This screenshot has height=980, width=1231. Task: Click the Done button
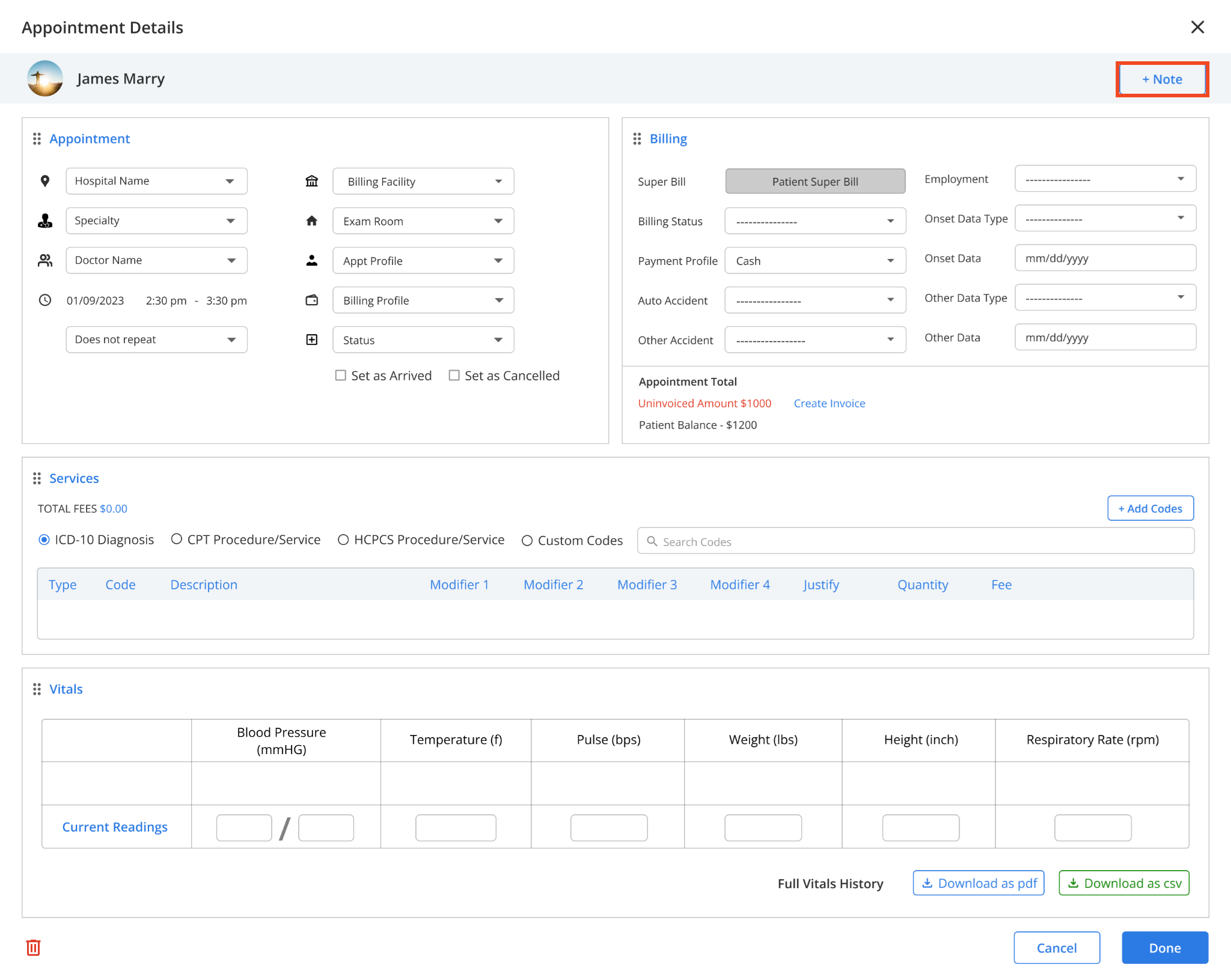1165,948
